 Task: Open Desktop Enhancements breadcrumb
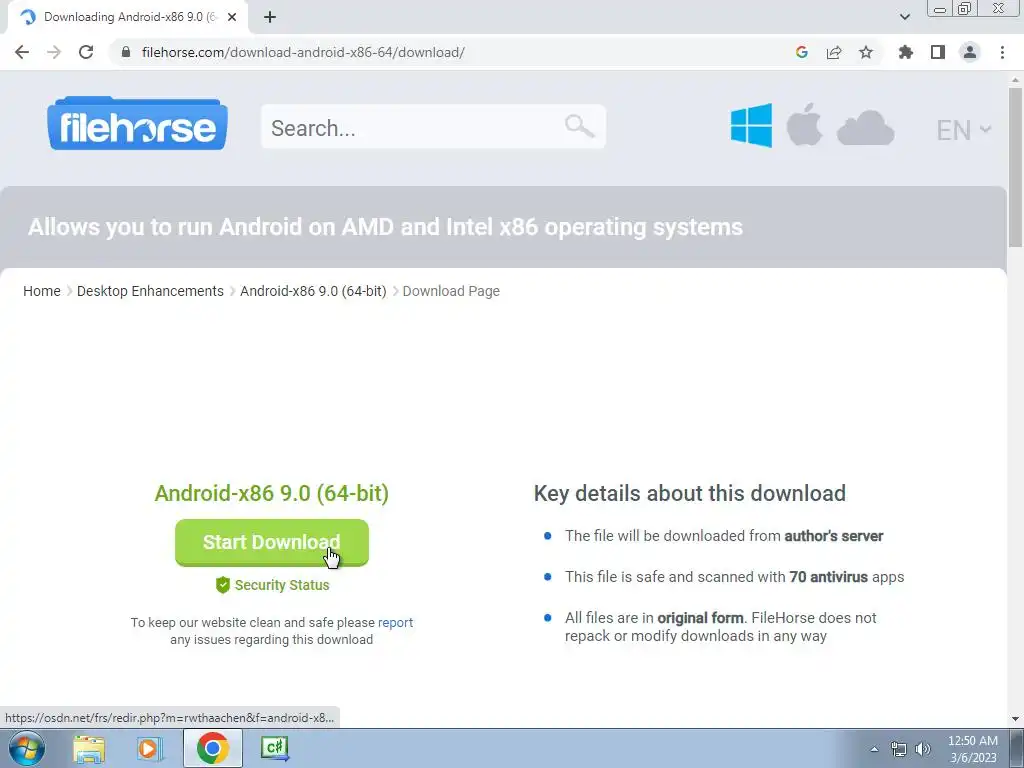tap(150, 291)
